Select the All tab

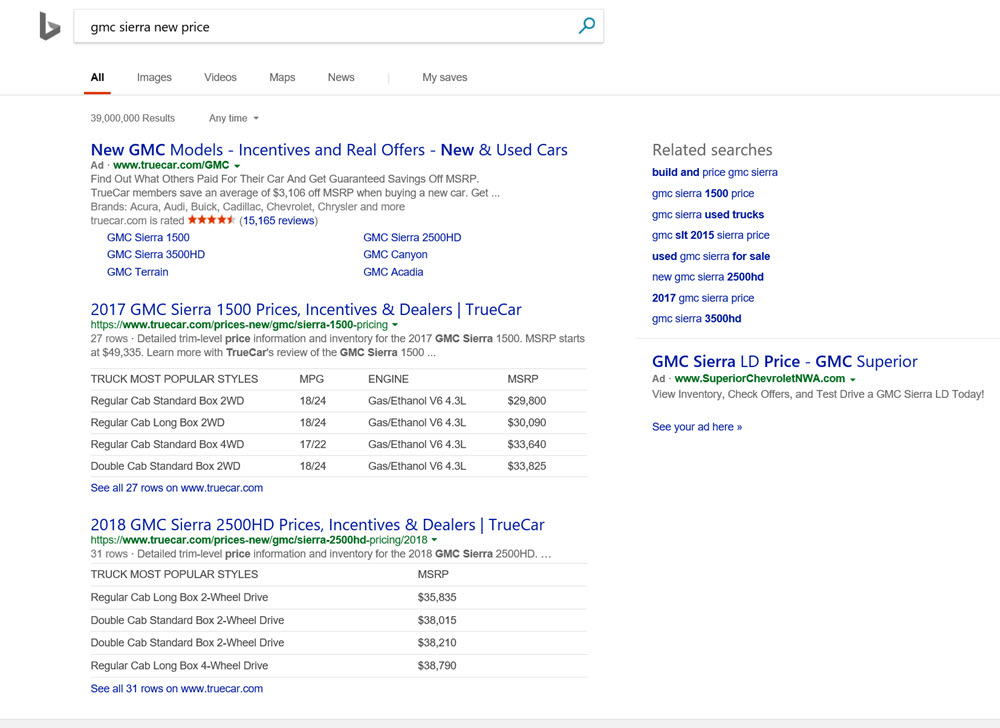click(x=97, y=77)
